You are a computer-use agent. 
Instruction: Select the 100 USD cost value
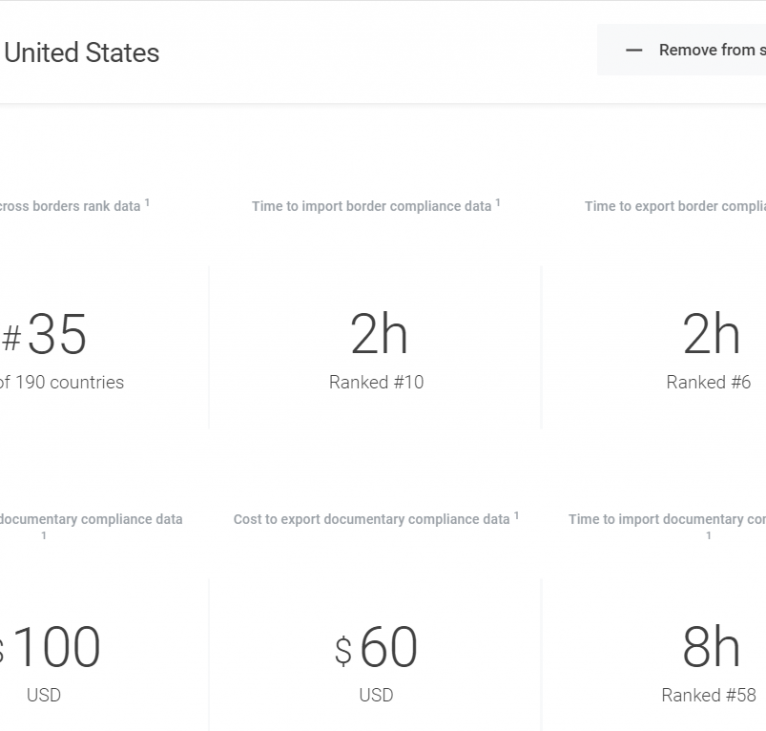55,648
